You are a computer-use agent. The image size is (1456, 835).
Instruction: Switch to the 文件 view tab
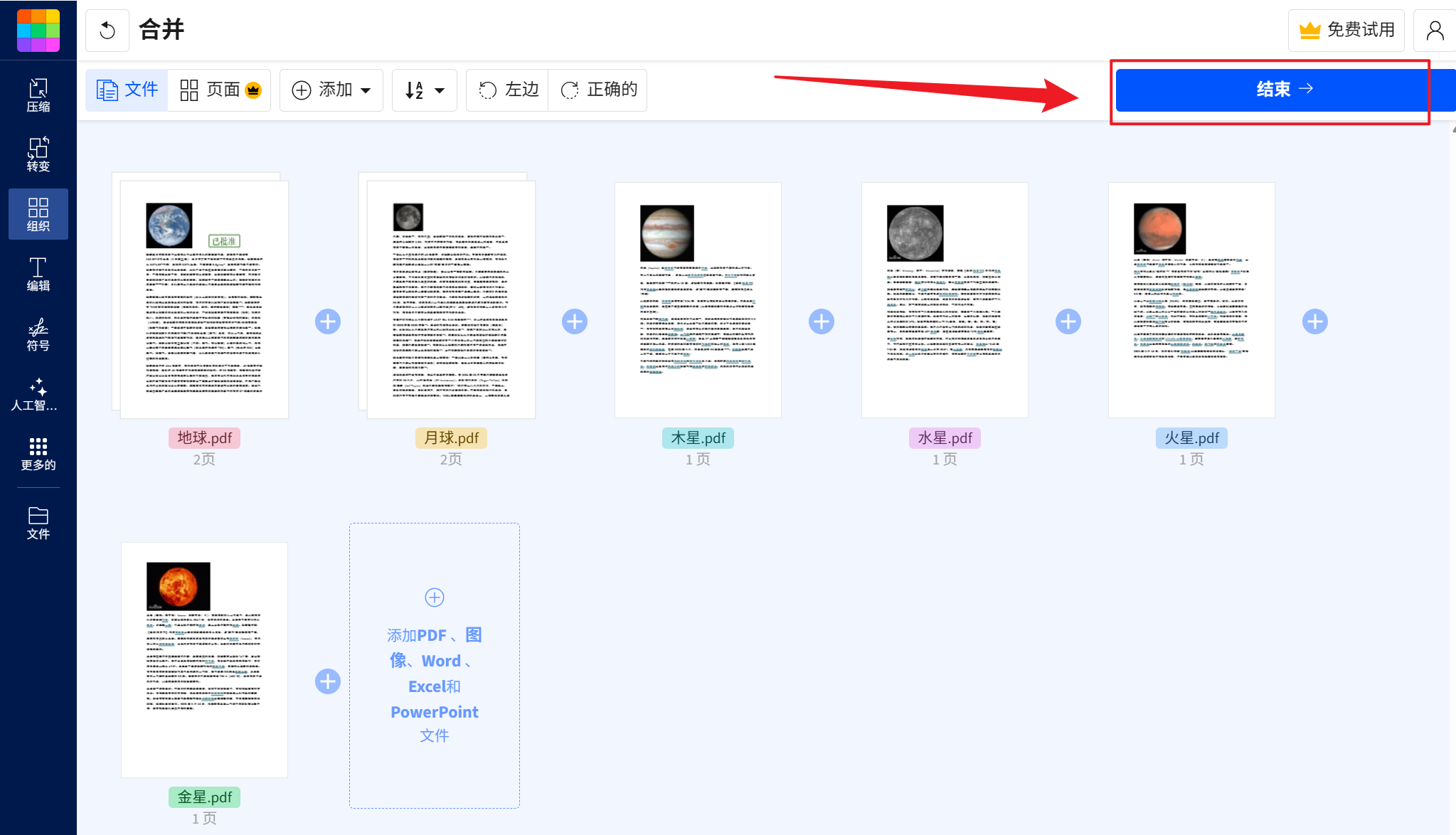(126, 90)
